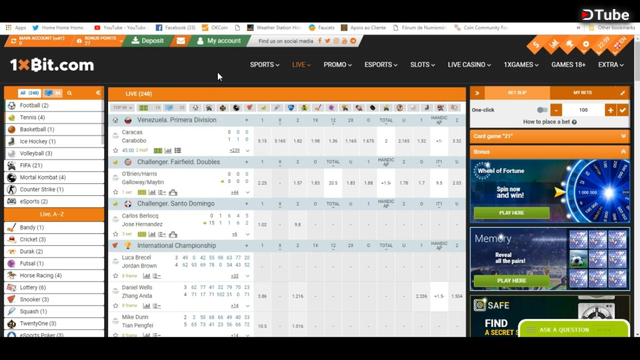Select Counter Strike (1) in sidebar
Screen dimensions: 640x360
pyautogui.click(x=54, y=189)
